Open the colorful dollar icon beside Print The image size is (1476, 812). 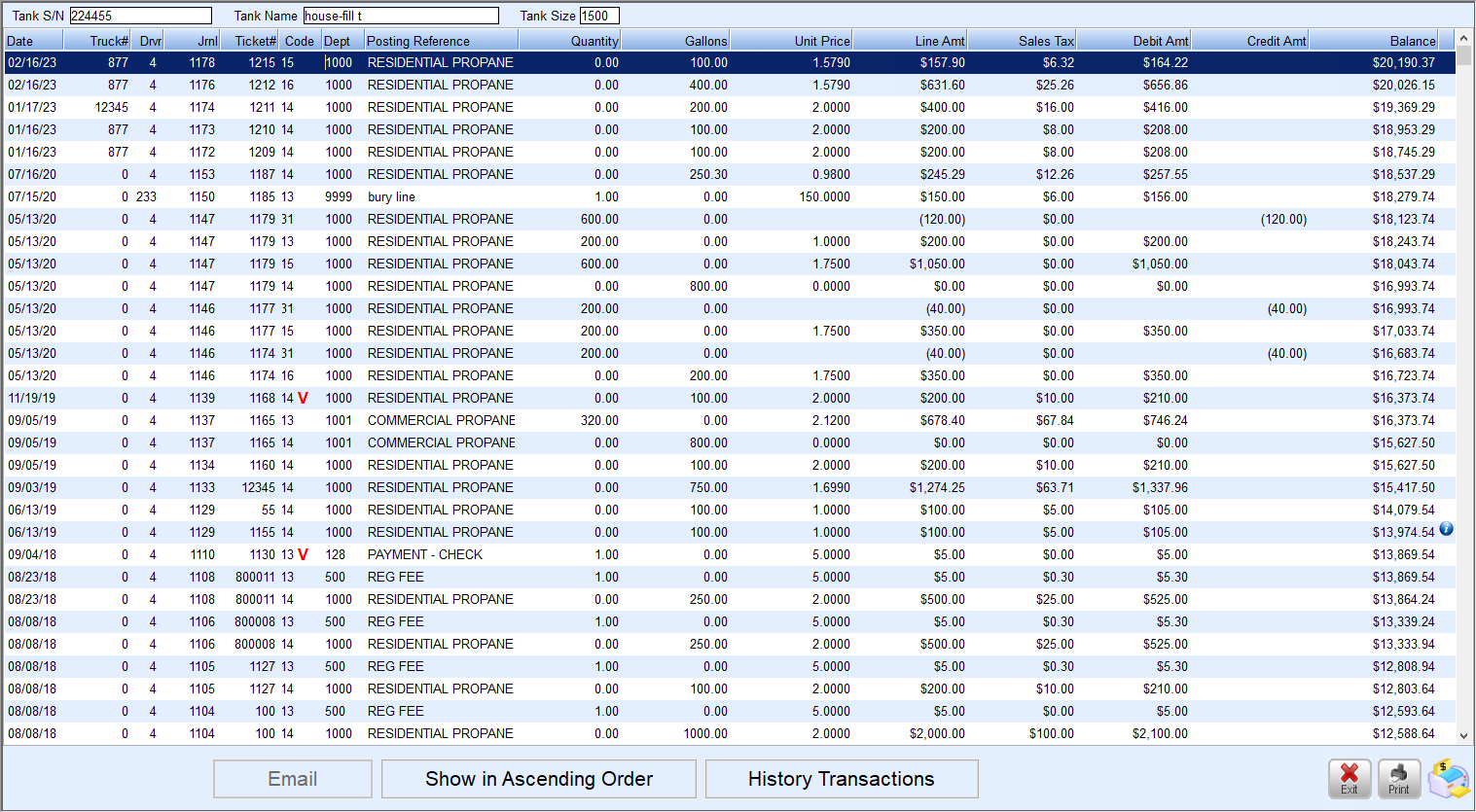tap(1449, 779)
